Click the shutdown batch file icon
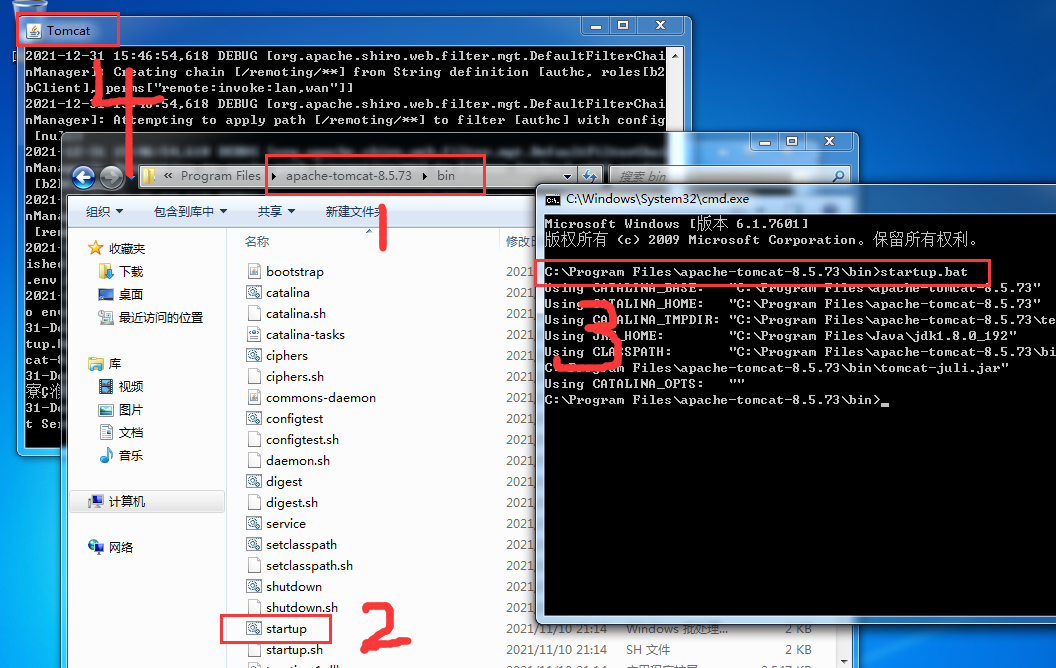1056x668 pixels. 254,587
